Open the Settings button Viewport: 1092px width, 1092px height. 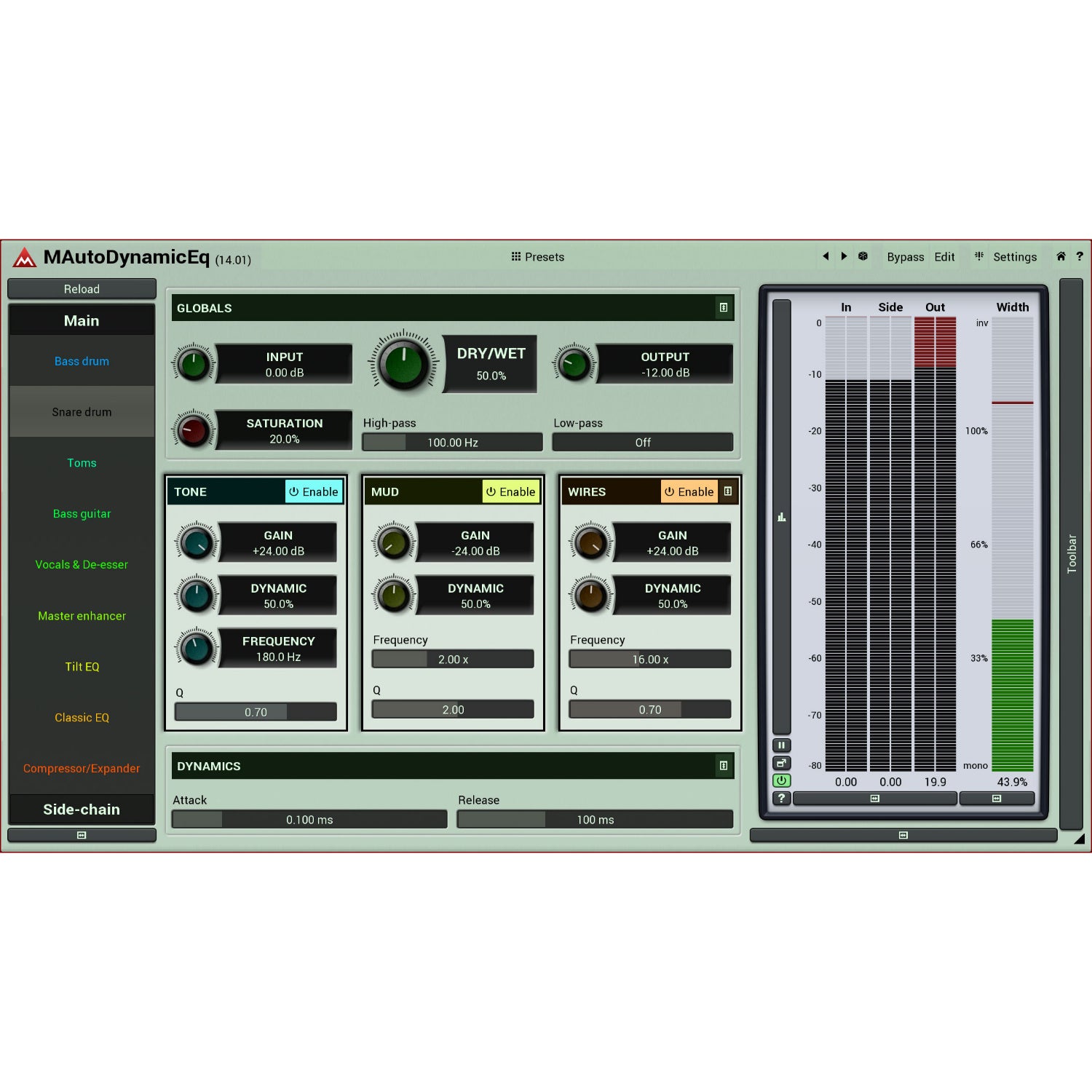pyautogui.click(x=1015, y=257)
